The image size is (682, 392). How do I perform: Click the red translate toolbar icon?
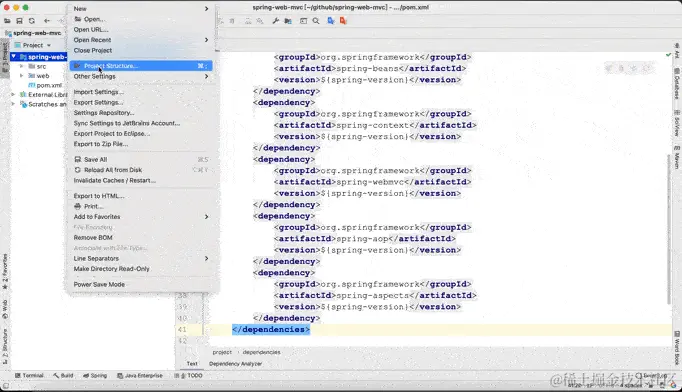click(344, 21)
